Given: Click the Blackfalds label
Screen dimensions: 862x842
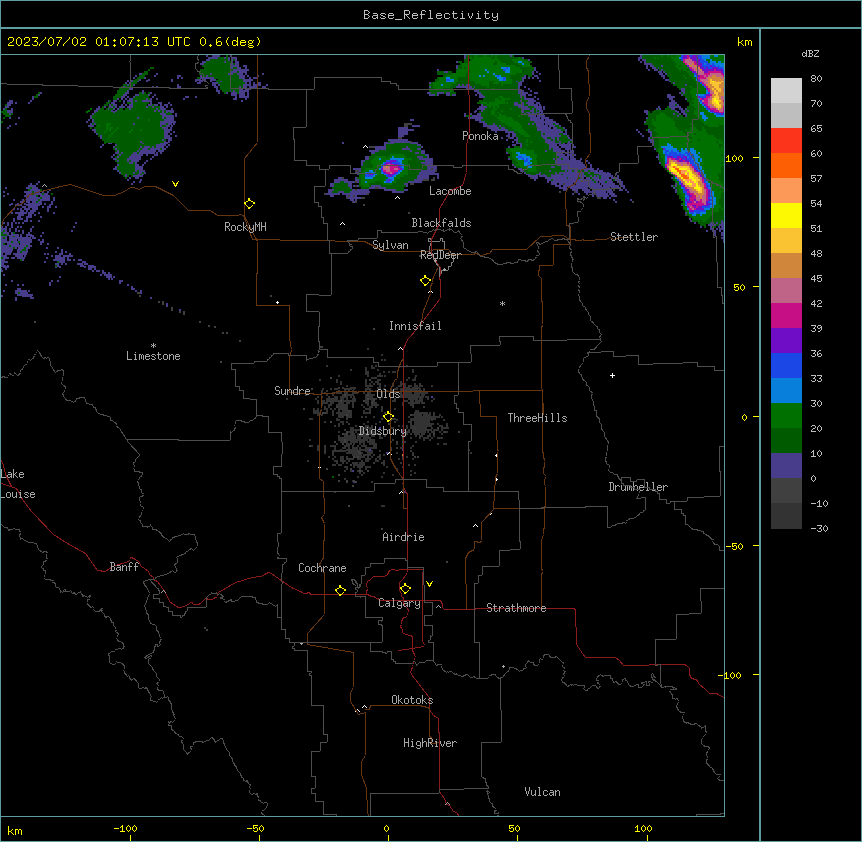Looking at the screenshot, I should coord(441,223).
